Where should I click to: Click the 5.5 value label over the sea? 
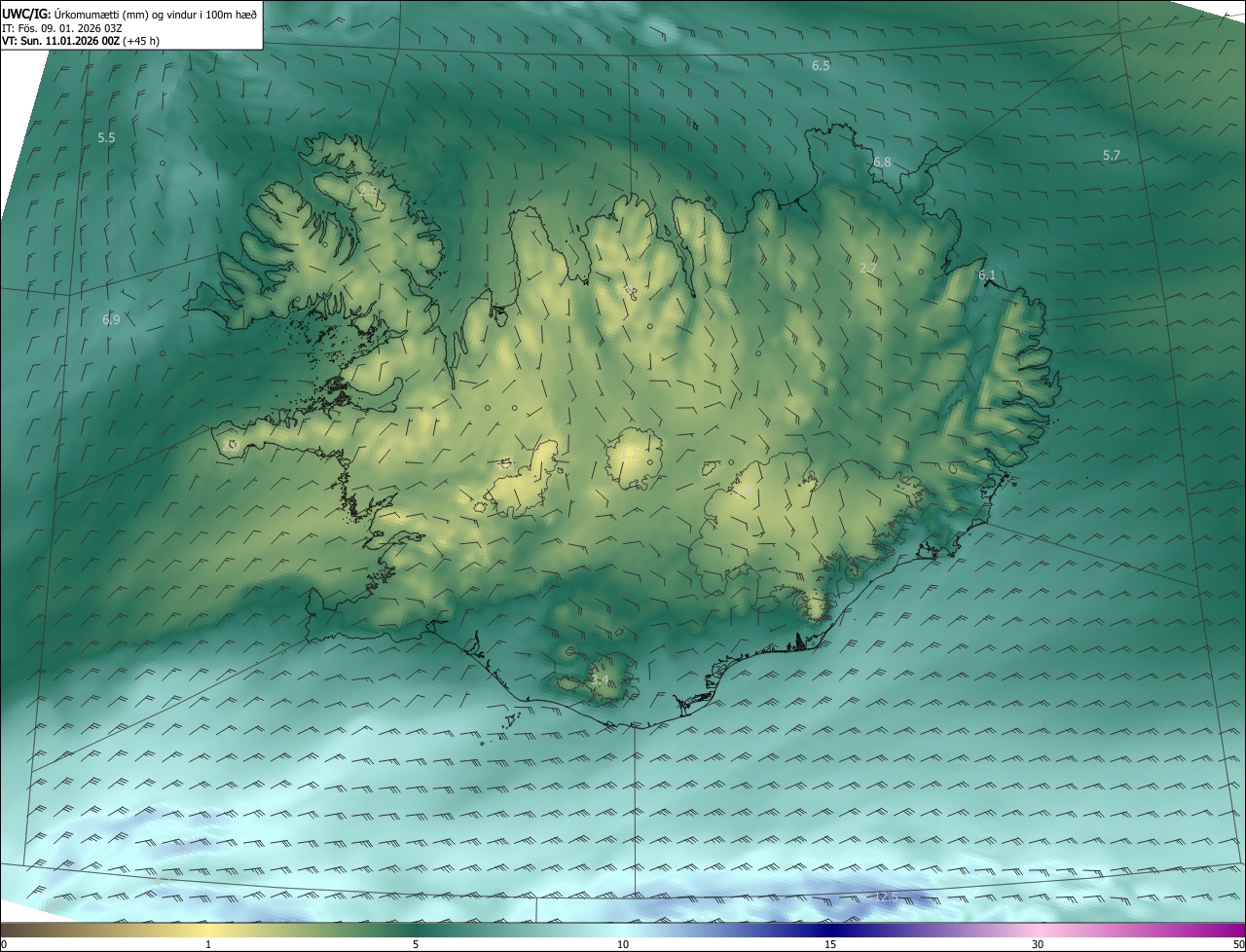(x=106, y=138)
